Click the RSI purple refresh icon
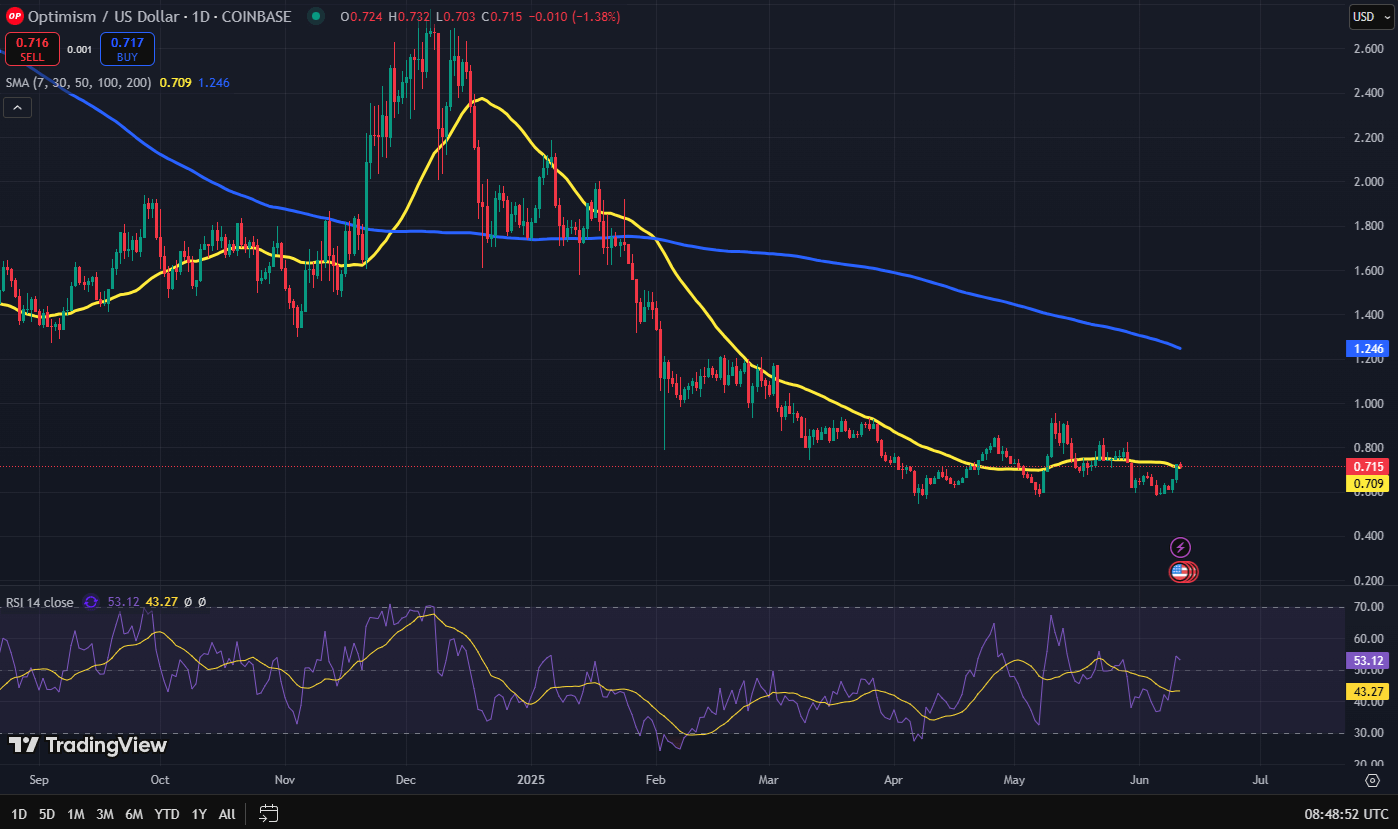 91,602
